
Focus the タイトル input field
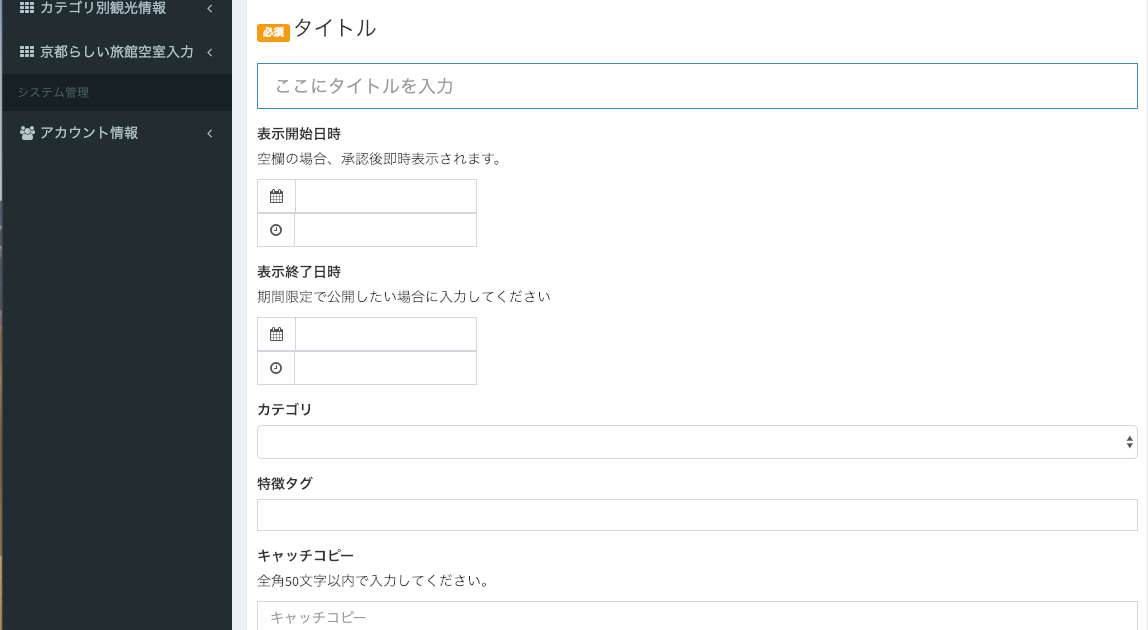pos(697,86)
